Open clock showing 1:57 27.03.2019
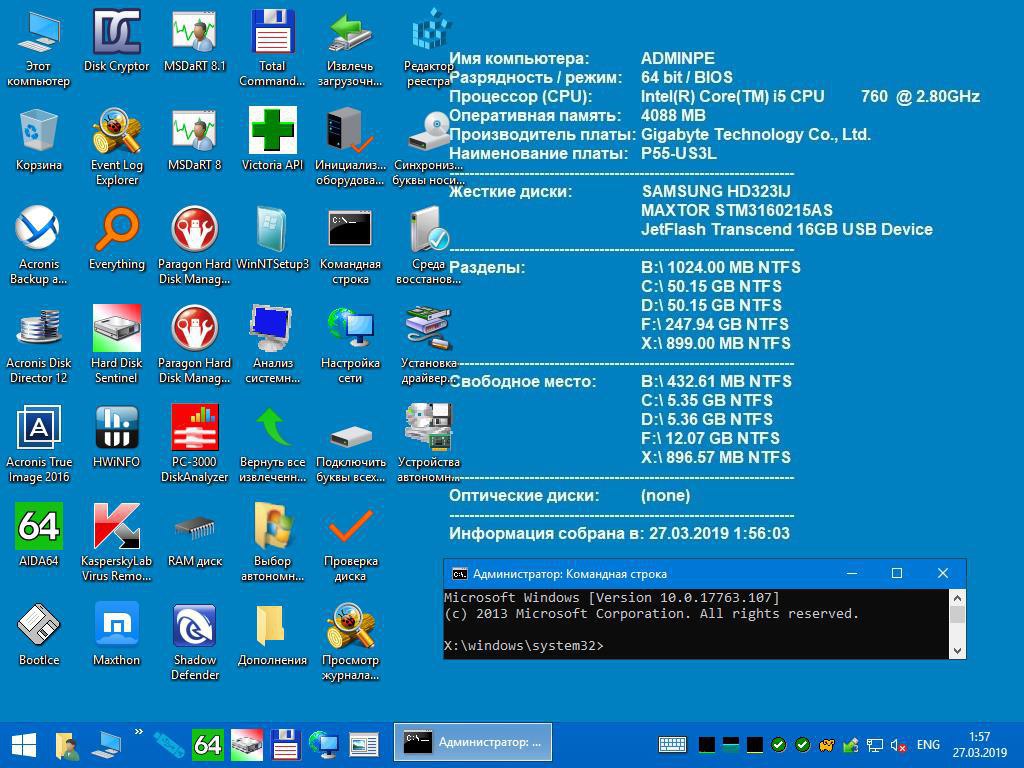 coord(980,744)
